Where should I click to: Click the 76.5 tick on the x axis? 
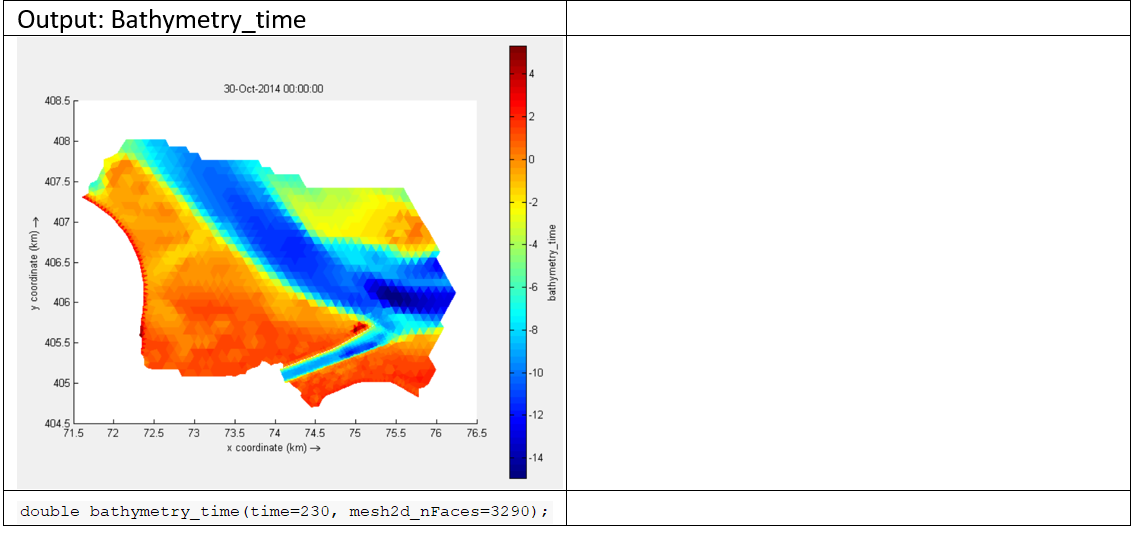[x=476, y=434]
